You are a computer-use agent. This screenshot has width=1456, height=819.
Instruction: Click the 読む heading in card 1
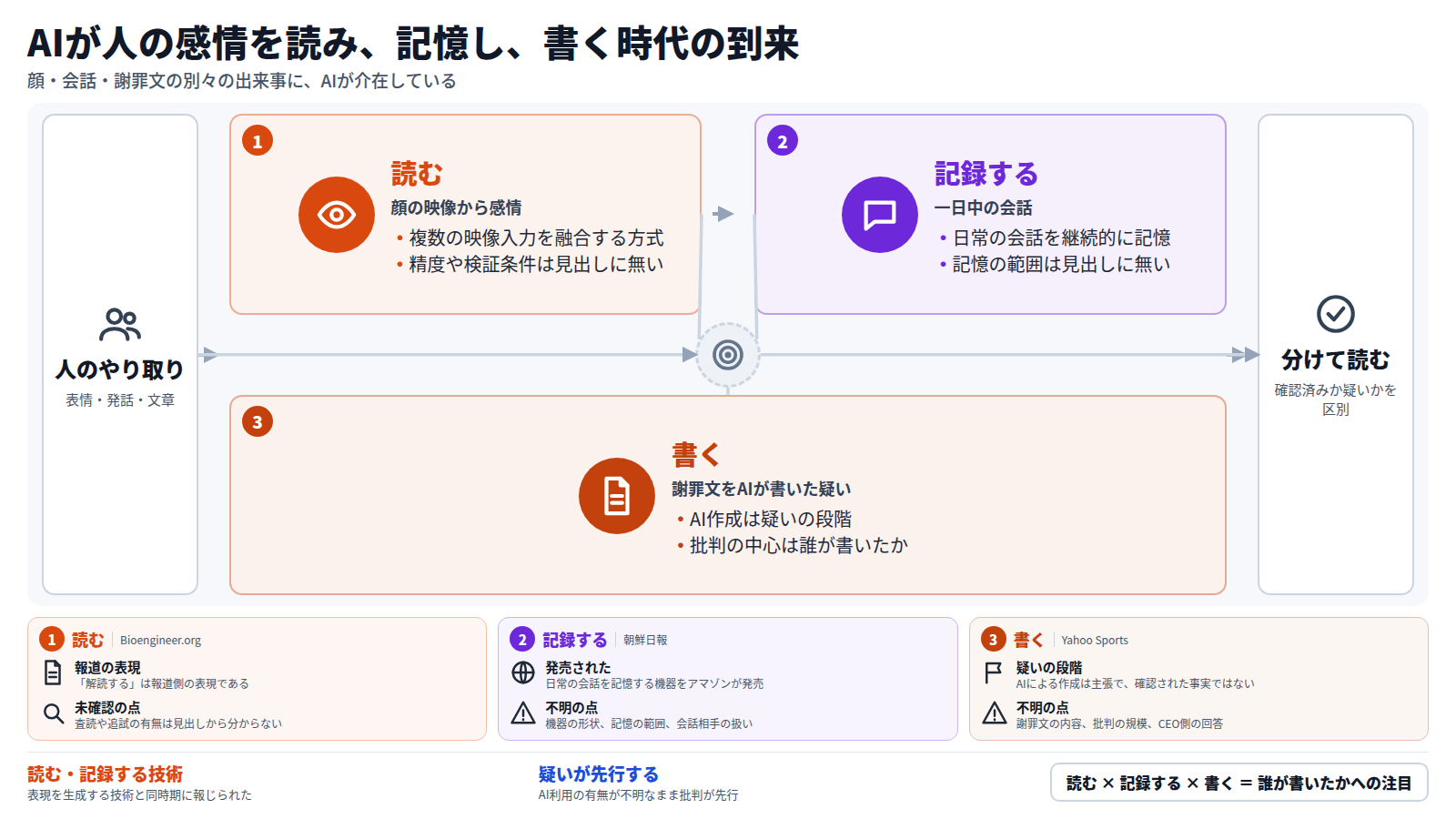click(417, 173)
